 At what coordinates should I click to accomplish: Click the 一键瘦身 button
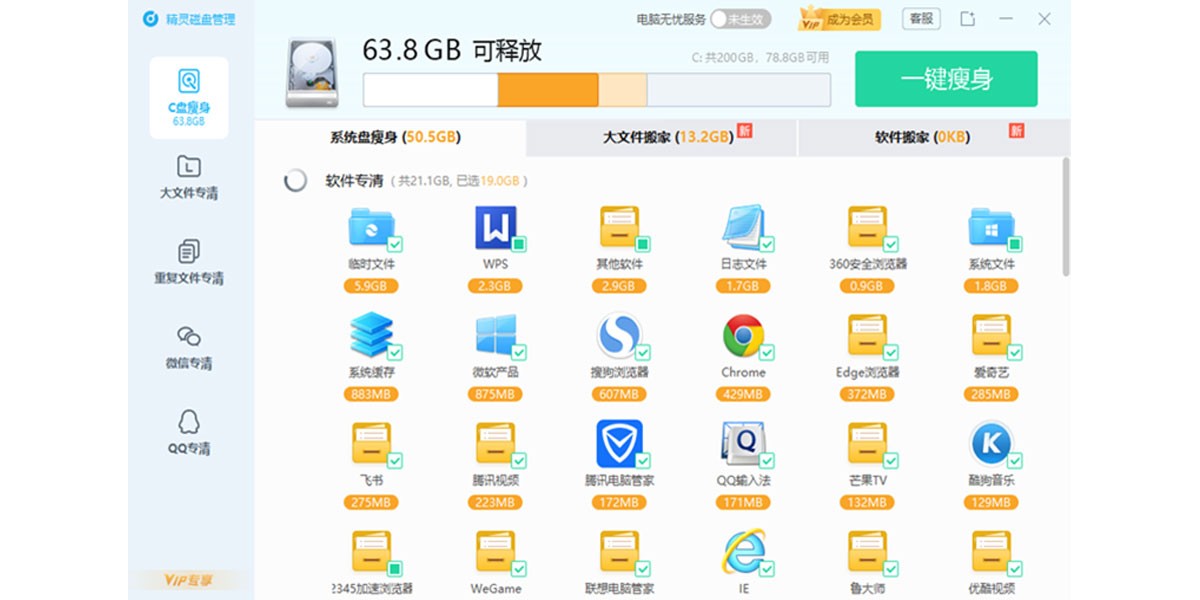pos(946,79)
